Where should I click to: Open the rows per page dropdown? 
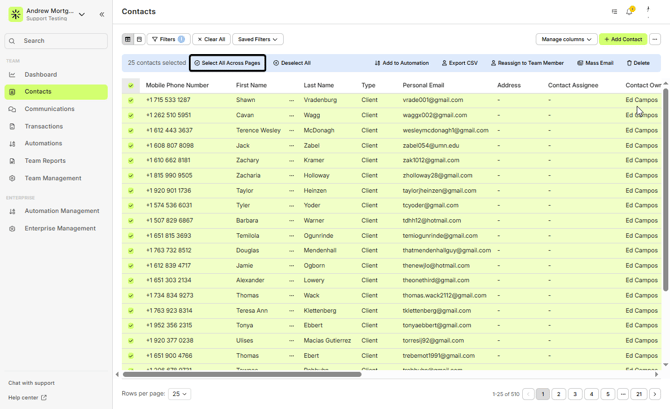[x=179, y=394]
